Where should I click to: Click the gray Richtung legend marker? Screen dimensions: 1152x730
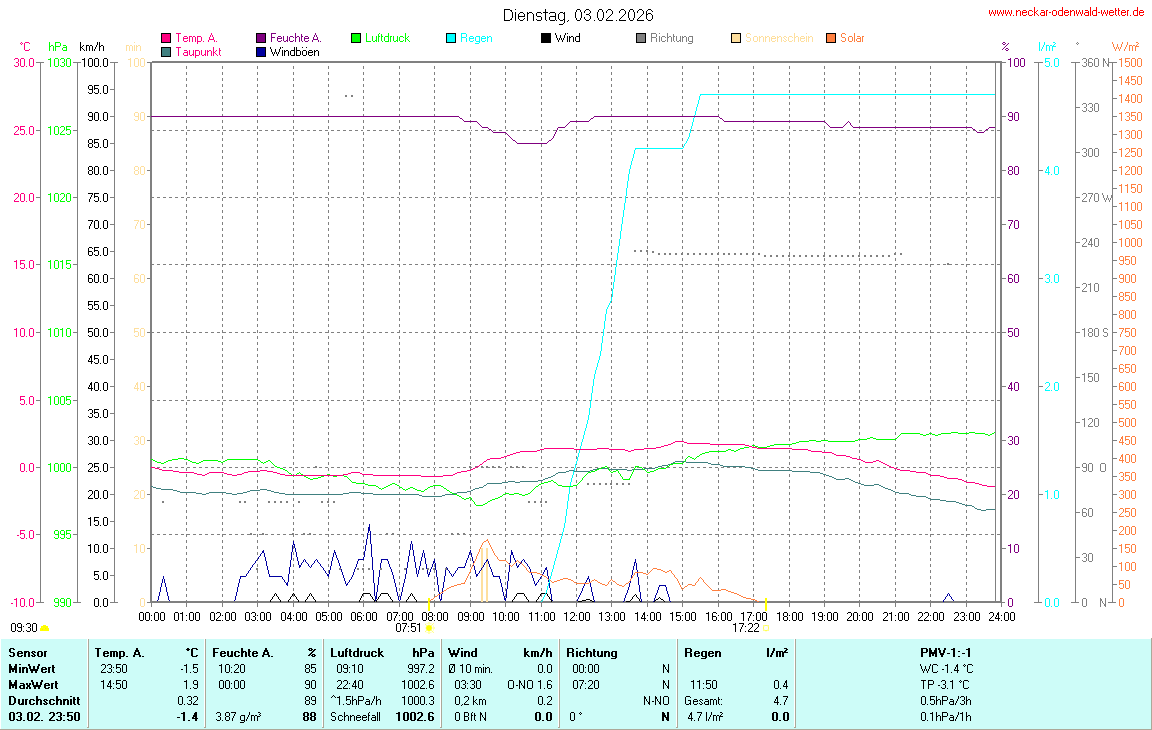[x=641, y=38]
